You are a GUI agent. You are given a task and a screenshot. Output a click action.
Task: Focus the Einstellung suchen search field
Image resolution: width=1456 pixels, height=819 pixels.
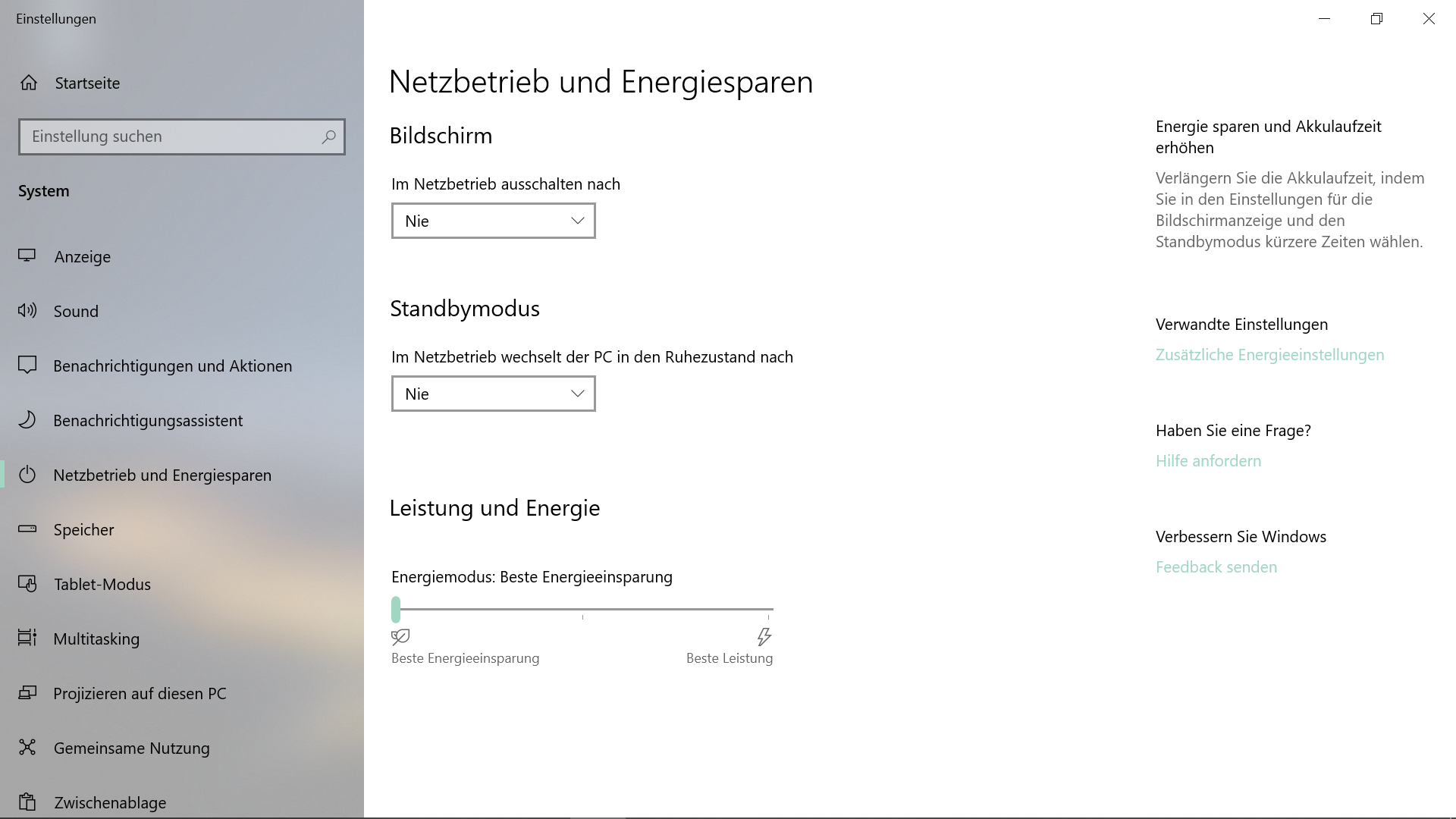(x=167, y=137)
